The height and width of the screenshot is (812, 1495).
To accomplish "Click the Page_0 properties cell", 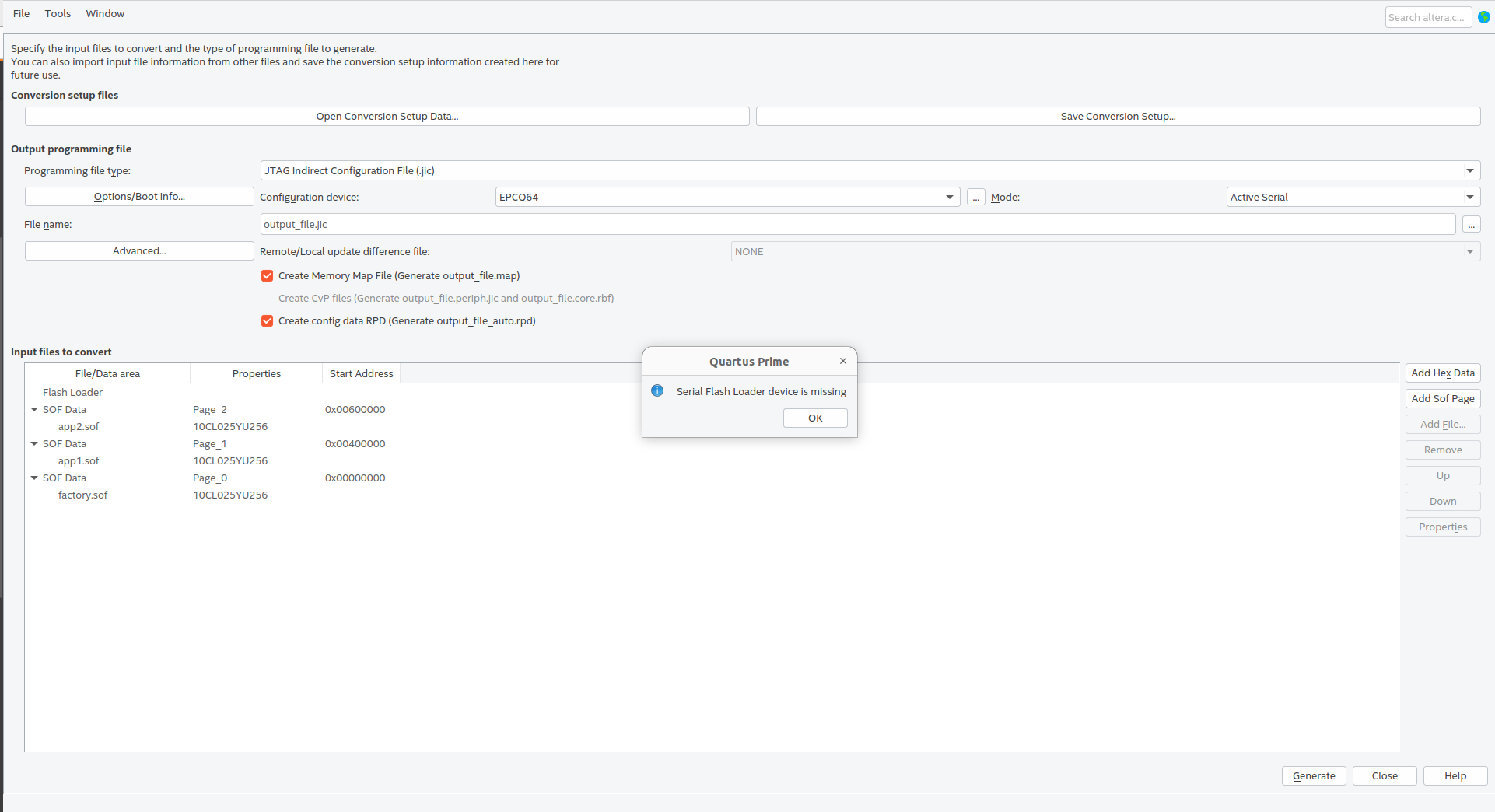I will (210, 478).
